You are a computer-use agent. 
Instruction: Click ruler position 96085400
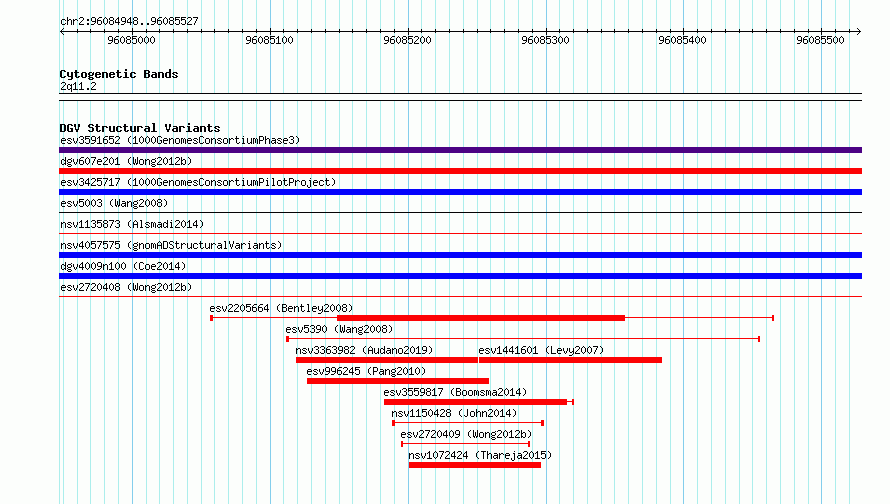click(x=682, y=40)
